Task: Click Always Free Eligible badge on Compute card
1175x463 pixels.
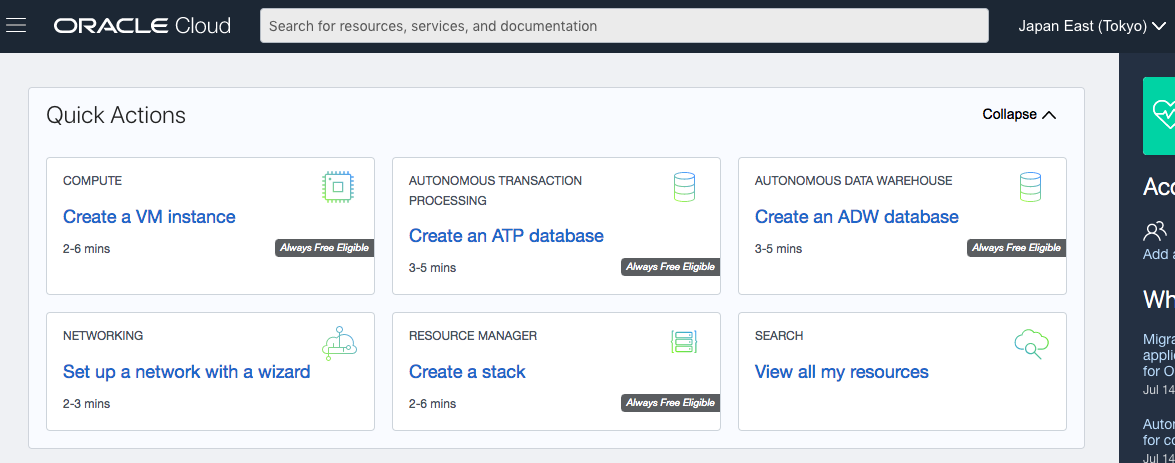Action: [x=324, y=248]
